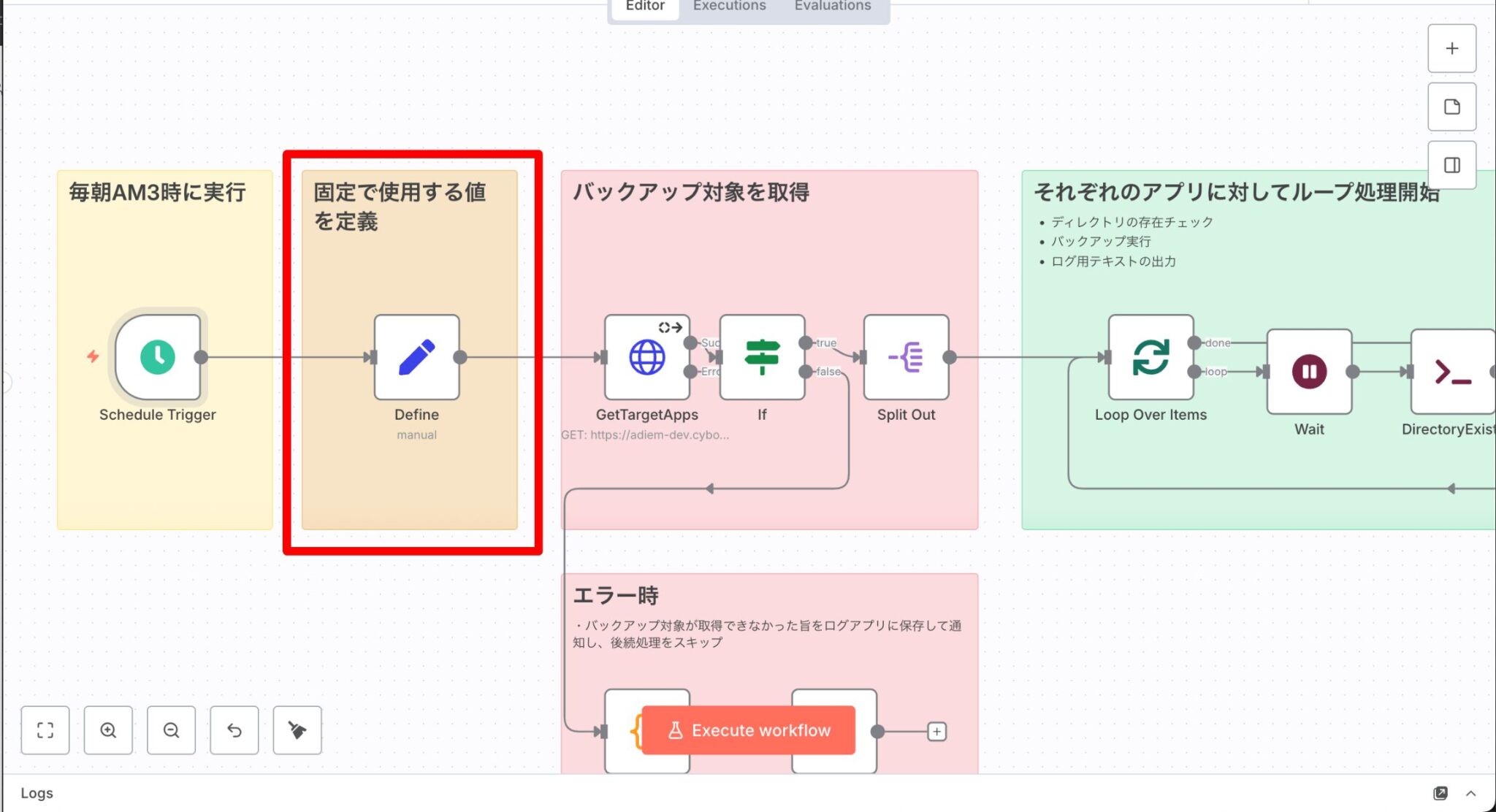1496x812 pixels.
Task: Switch to the Executions tab
Action: (x=729, y=7)
